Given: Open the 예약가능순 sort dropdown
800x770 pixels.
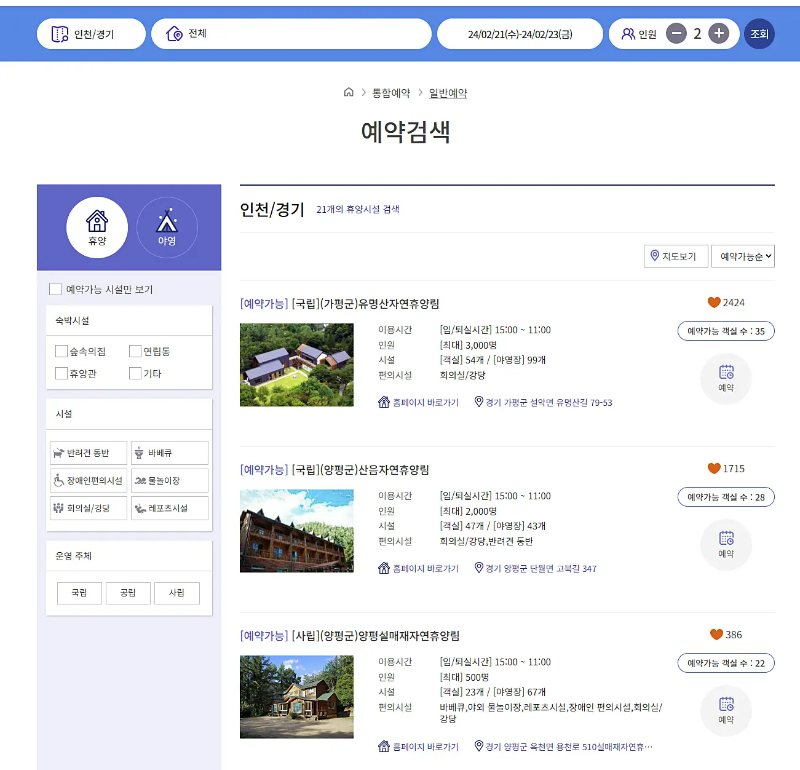Looking at the screenshot, I should tap(744, 256).
